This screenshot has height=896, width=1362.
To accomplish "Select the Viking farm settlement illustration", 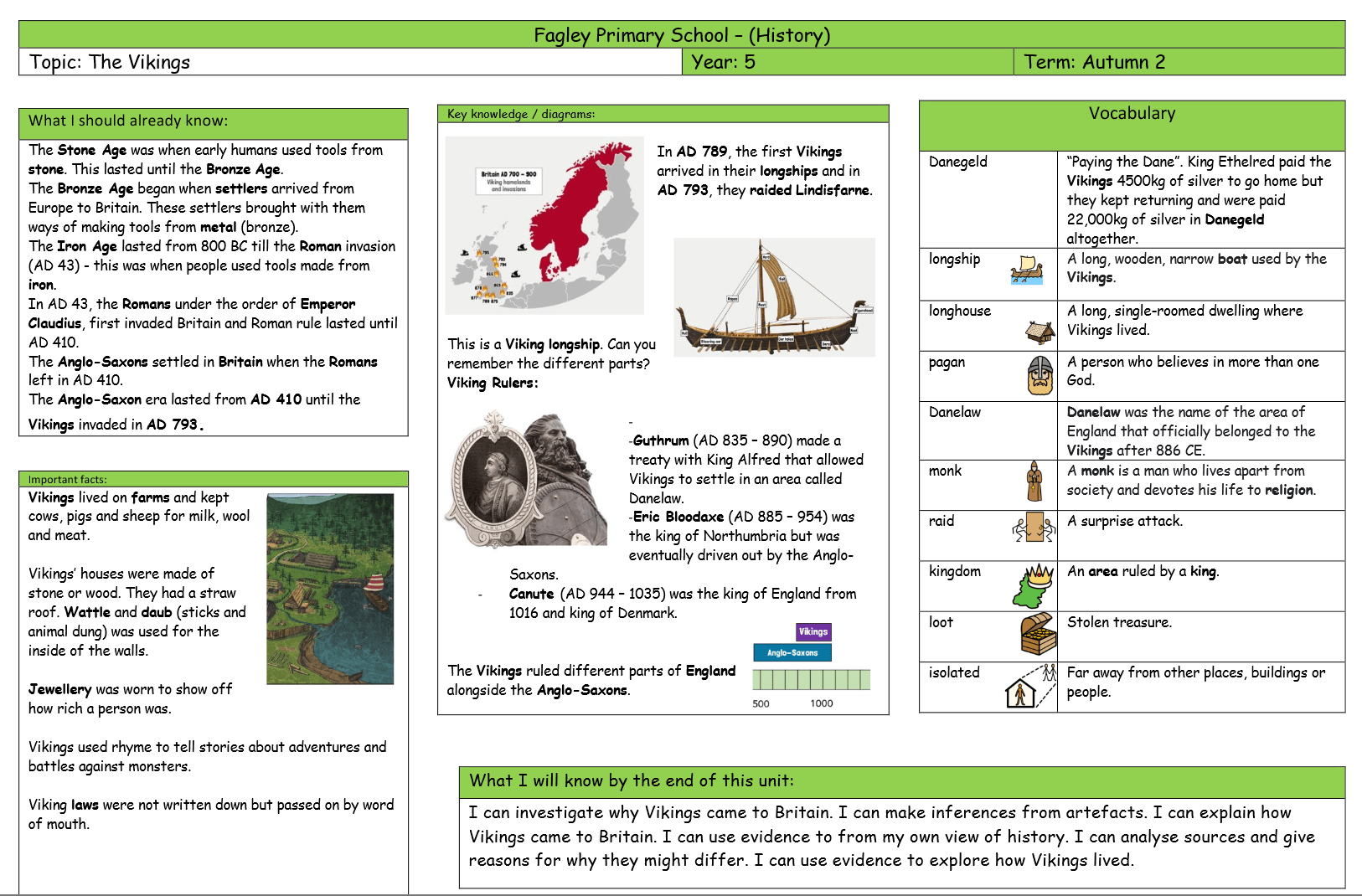I will pyautogui.click(x=330, y=589).
